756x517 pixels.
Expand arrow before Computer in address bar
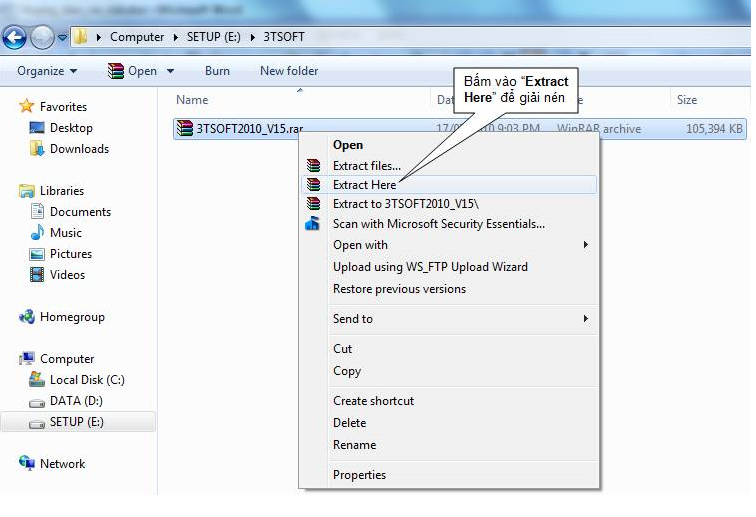[x=98, y=37]
